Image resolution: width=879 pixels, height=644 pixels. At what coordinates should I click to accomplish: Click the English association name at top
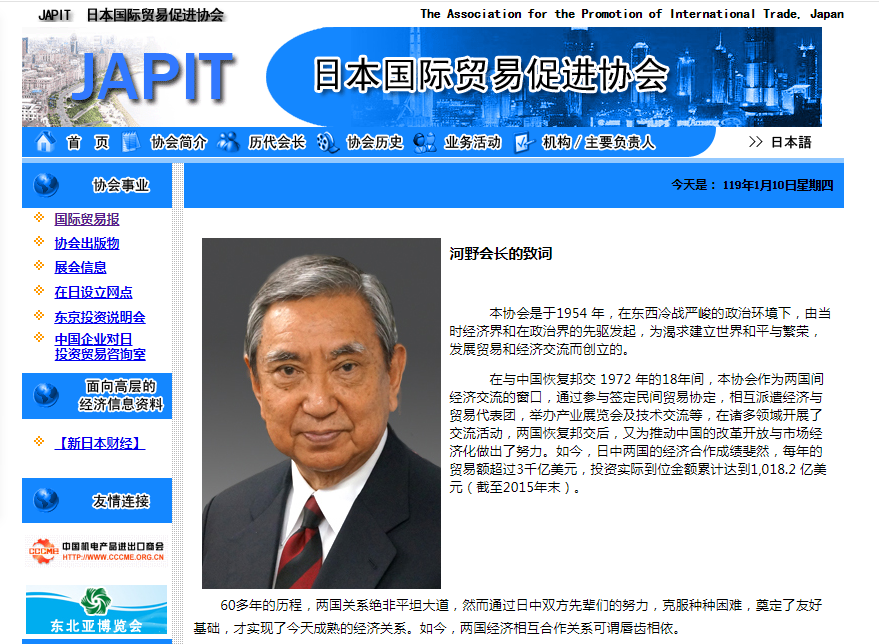tap(632, 14)
